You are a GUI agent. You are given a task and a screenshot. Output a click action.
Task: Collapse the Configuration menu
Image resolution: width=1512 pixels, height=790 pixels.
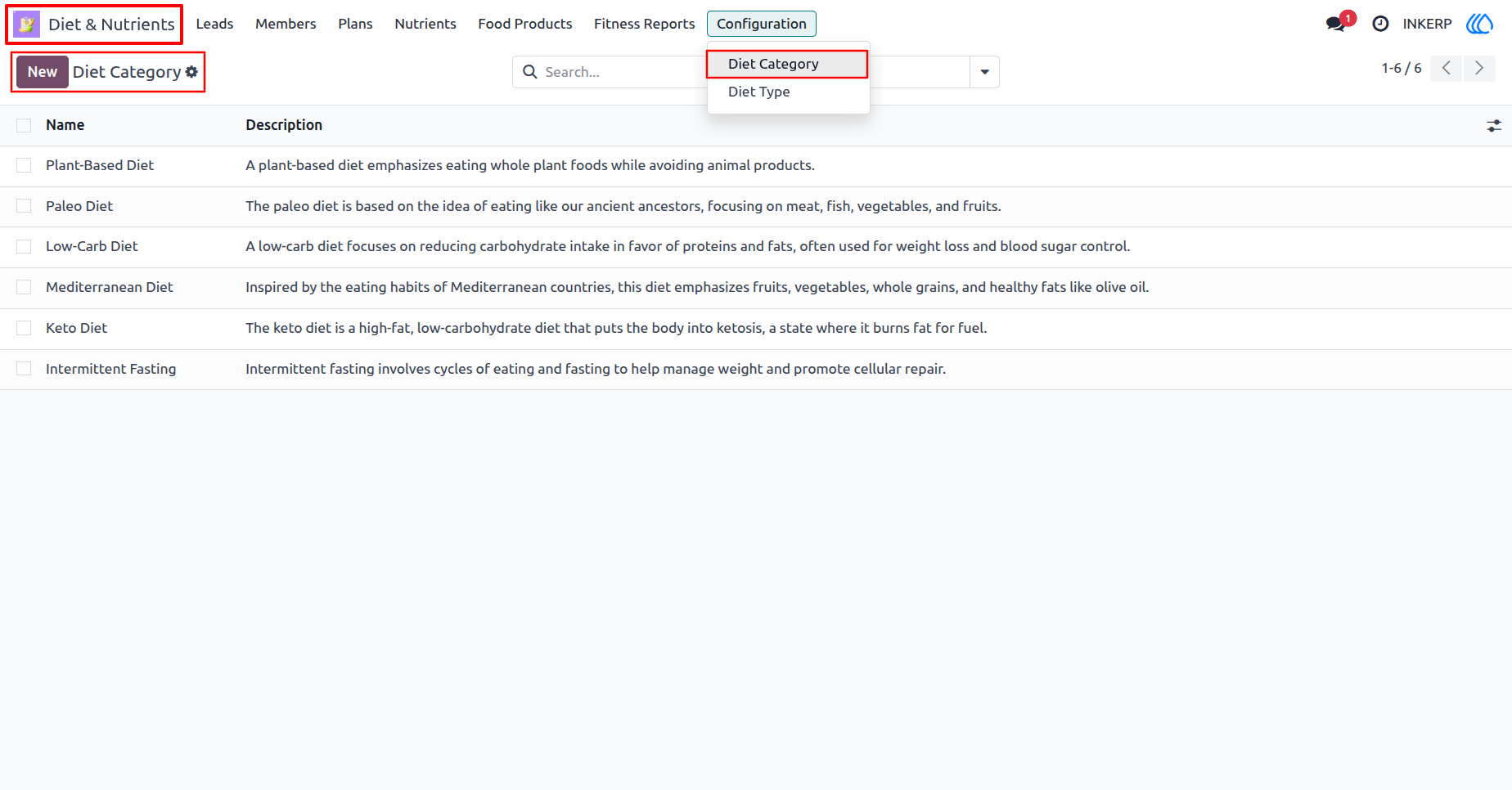tap(762, 24)
